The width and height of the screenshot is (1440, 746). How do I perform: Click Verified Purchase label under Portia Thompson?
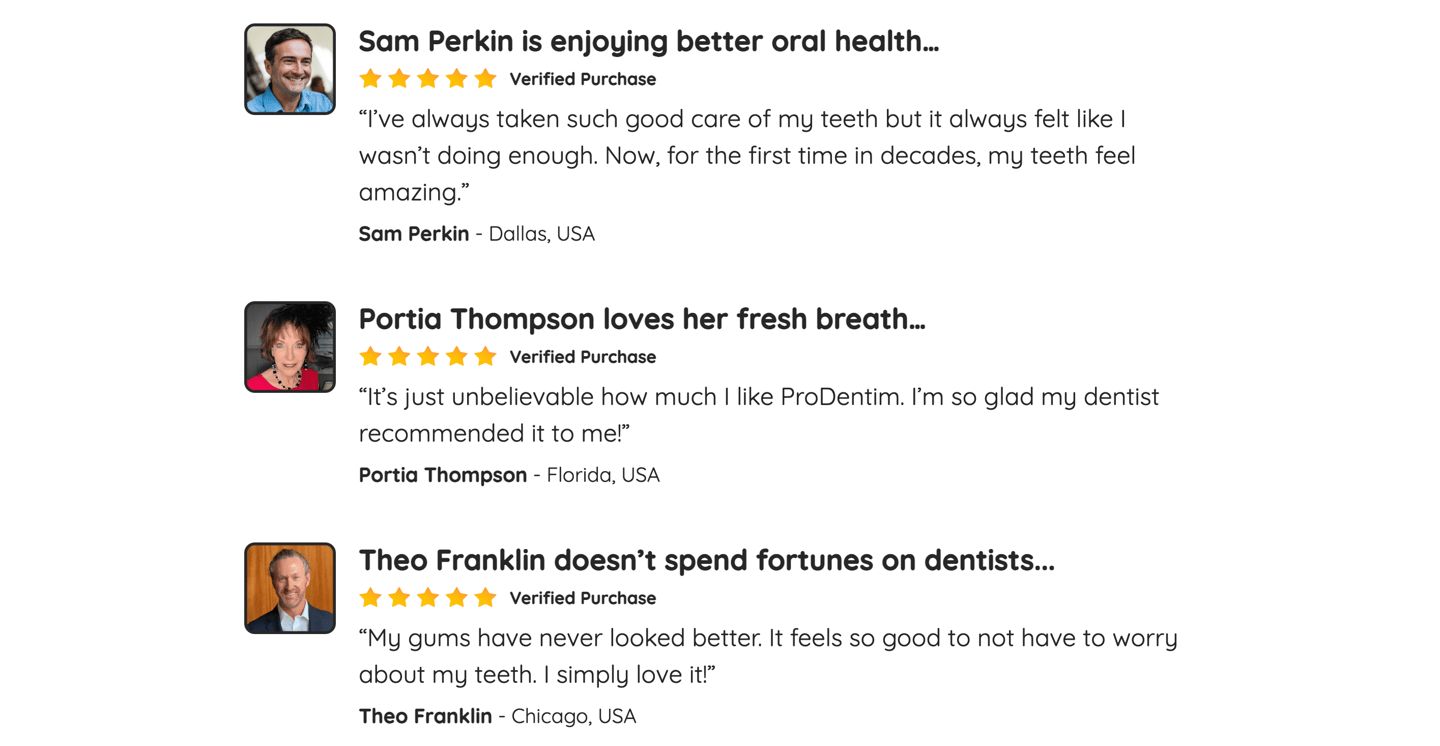tap(583, 357)
